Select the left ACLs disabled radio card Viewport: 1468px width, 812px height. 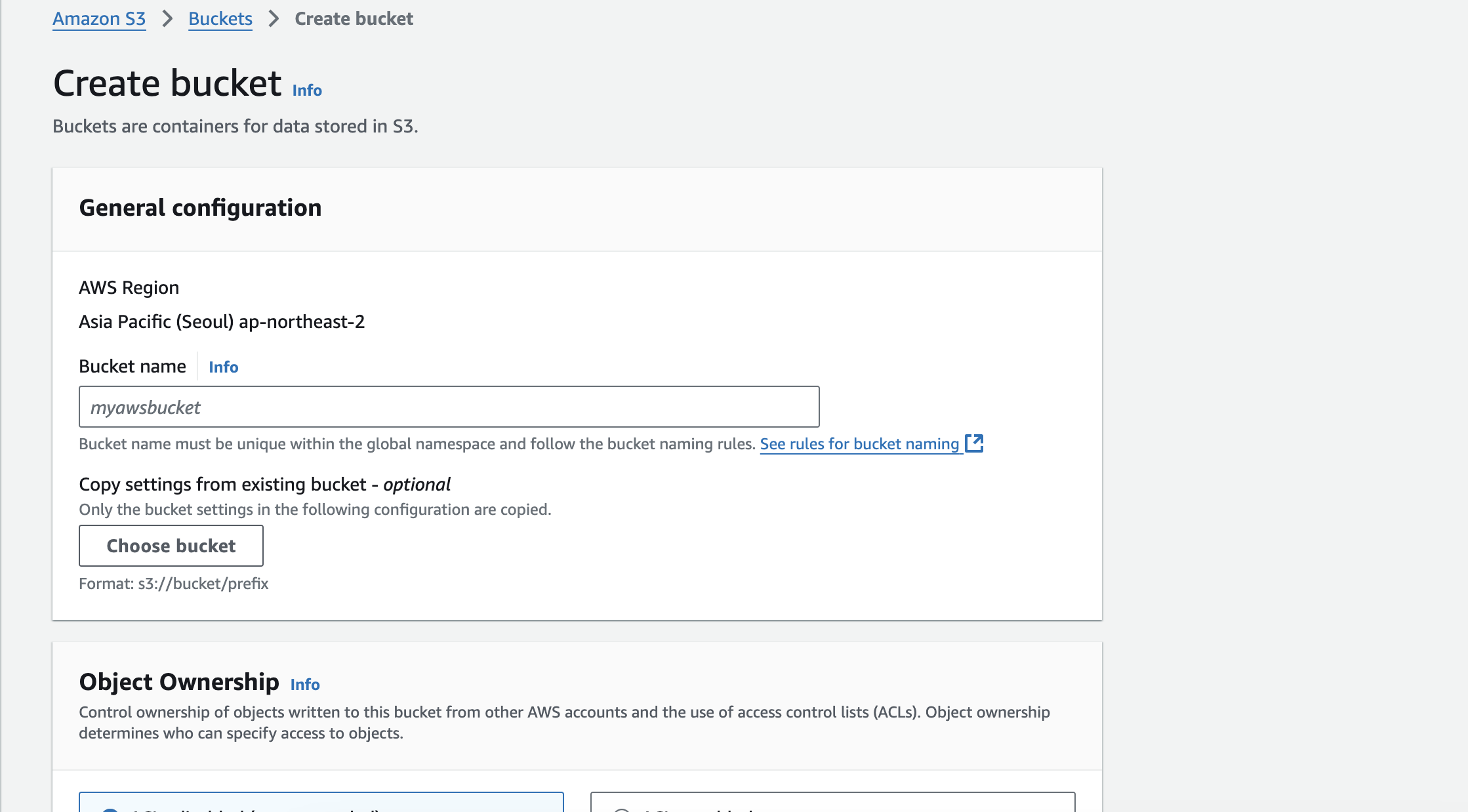point(321,803)
